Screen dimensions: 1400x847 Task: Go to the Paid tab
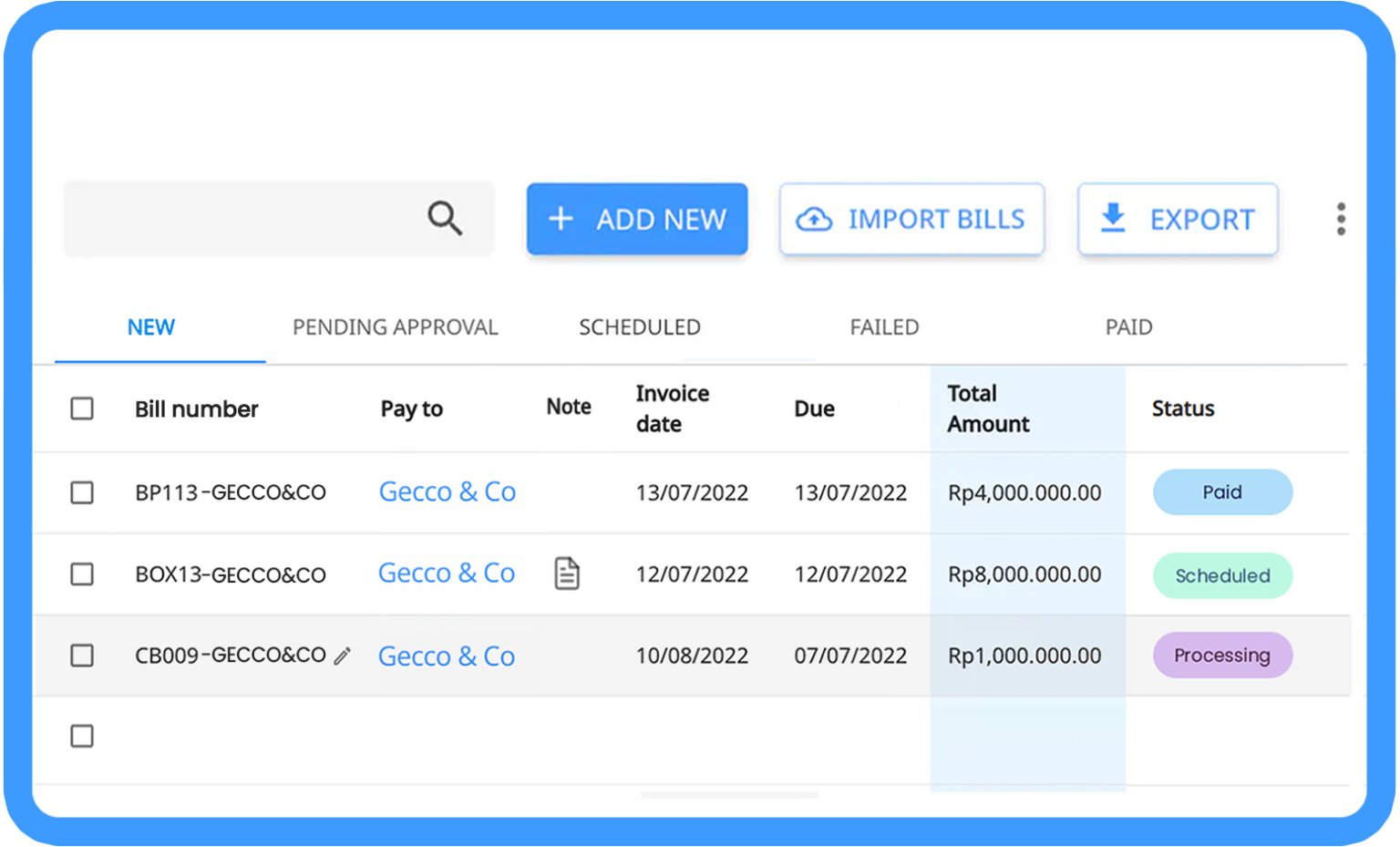[1128, 327]
